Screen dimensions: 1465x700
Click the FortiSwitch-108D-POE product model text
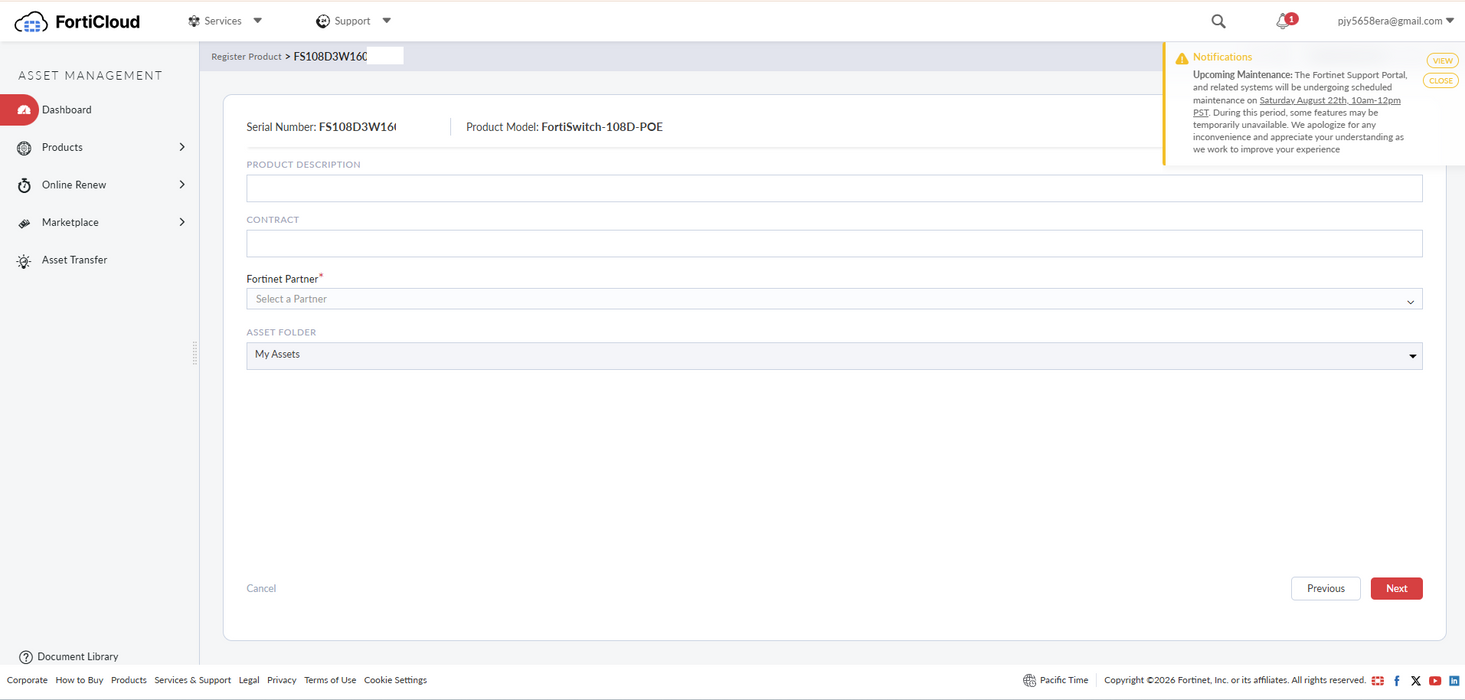[x=602, y=127]
